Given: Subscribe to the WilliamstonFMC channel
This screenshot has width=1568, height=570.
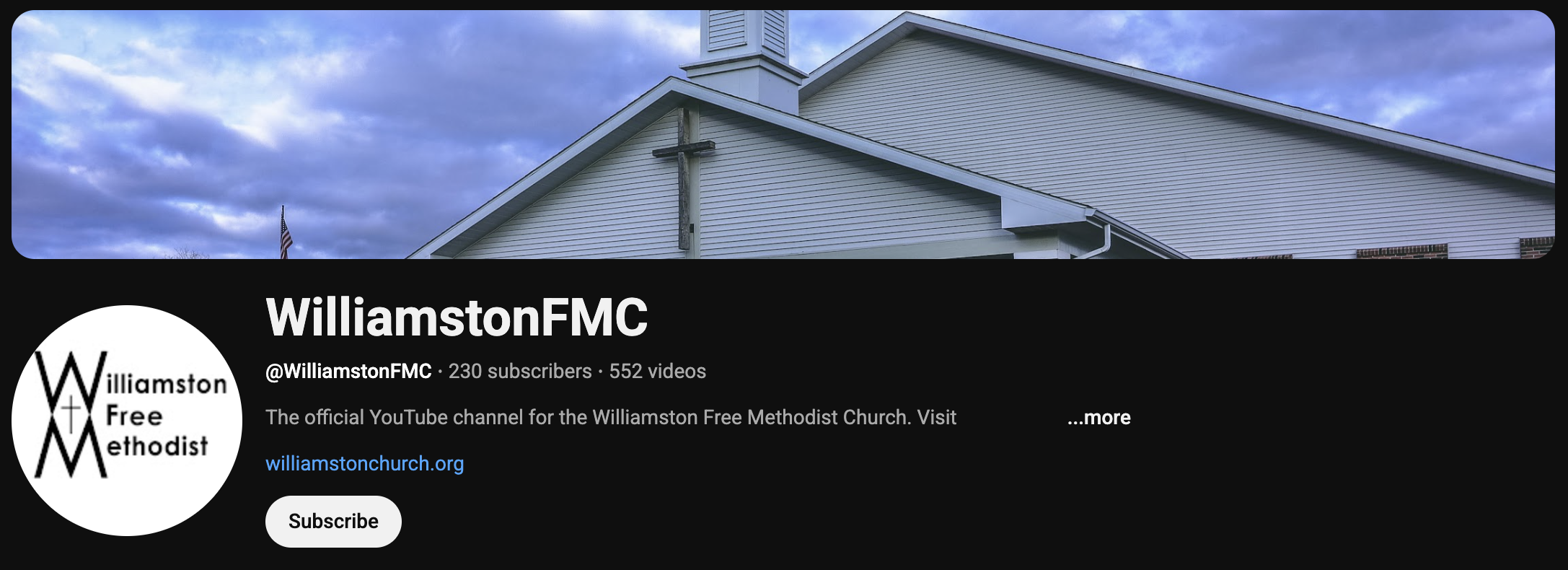Looking at the screenshot, I should (333, 521).
